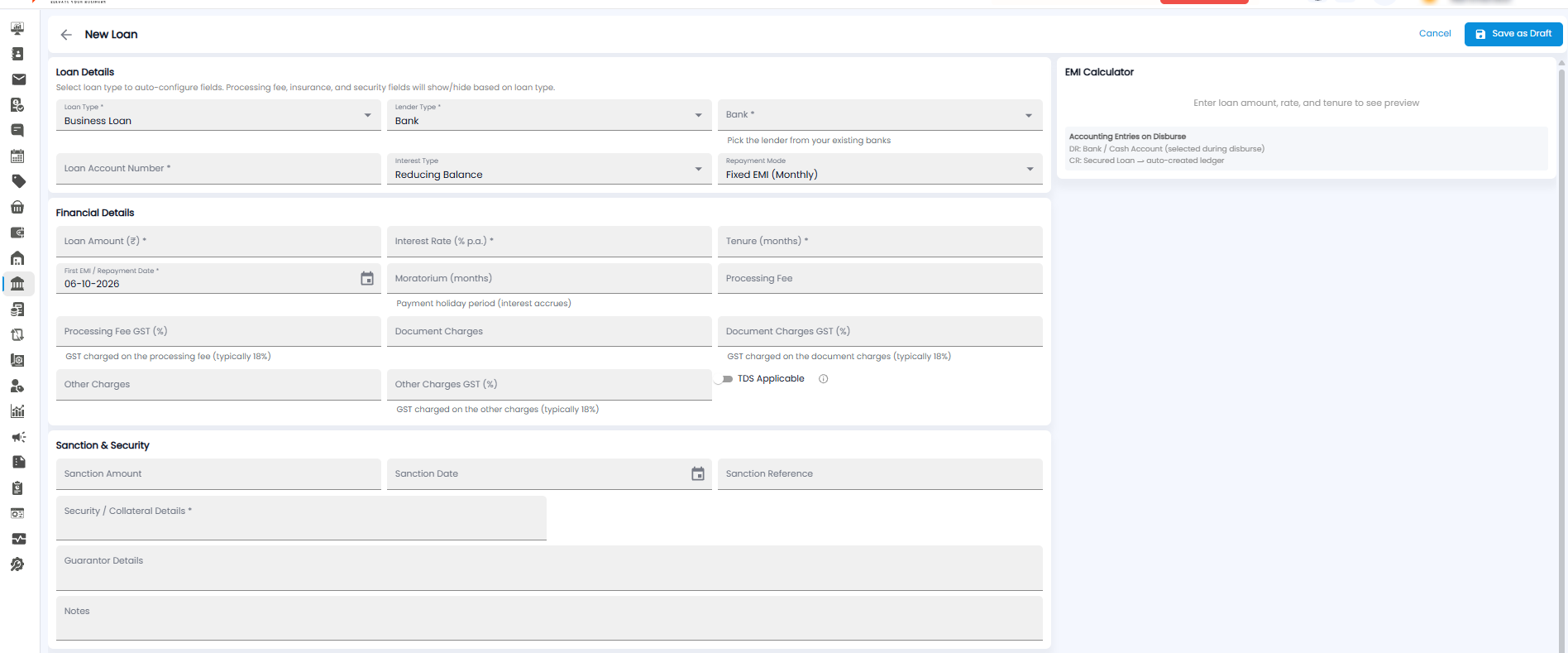Click the Save as Draft button
The image size is (1568, 653).
click(1513, 34)
